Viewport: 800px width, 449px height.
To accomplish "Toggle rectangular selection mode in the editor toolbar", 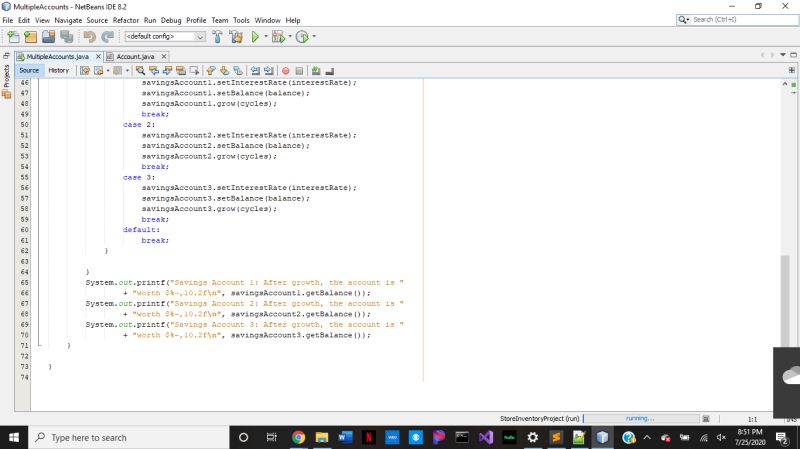I will [194, 71].
